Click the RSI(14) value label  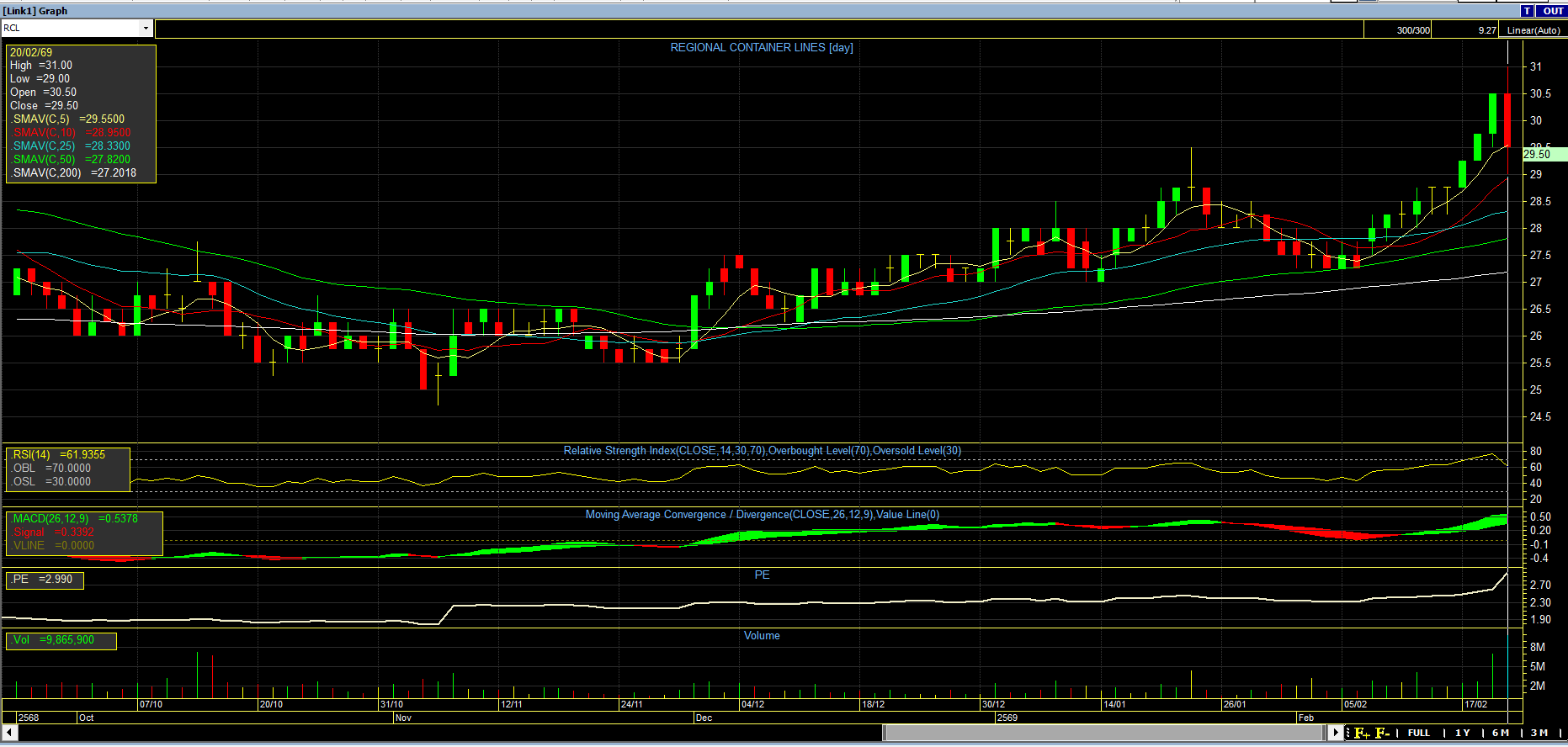click(x=59, y=455)
